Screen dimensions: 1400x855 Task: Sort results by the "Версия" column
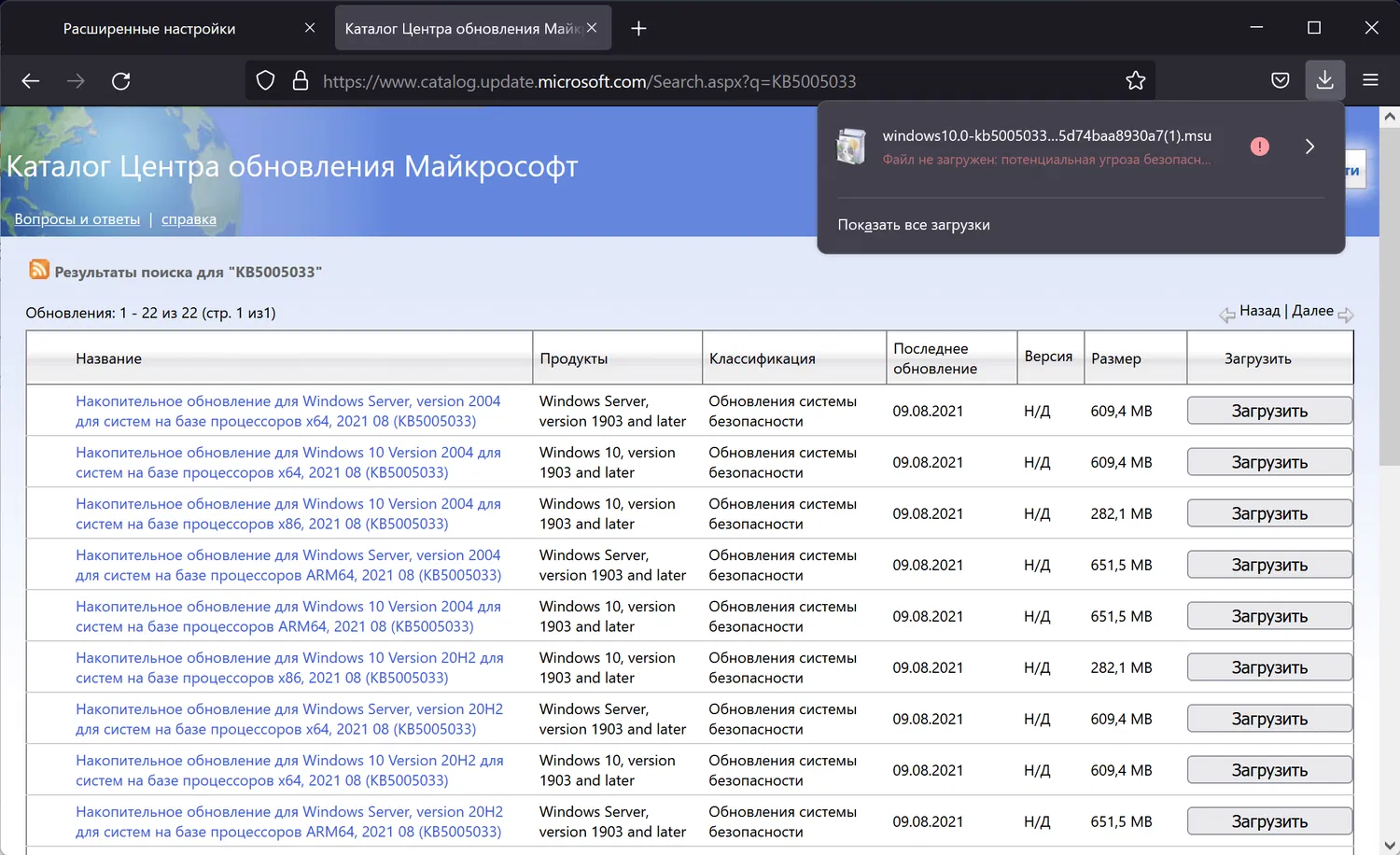pyautogui.click(x=1048, y=357)
